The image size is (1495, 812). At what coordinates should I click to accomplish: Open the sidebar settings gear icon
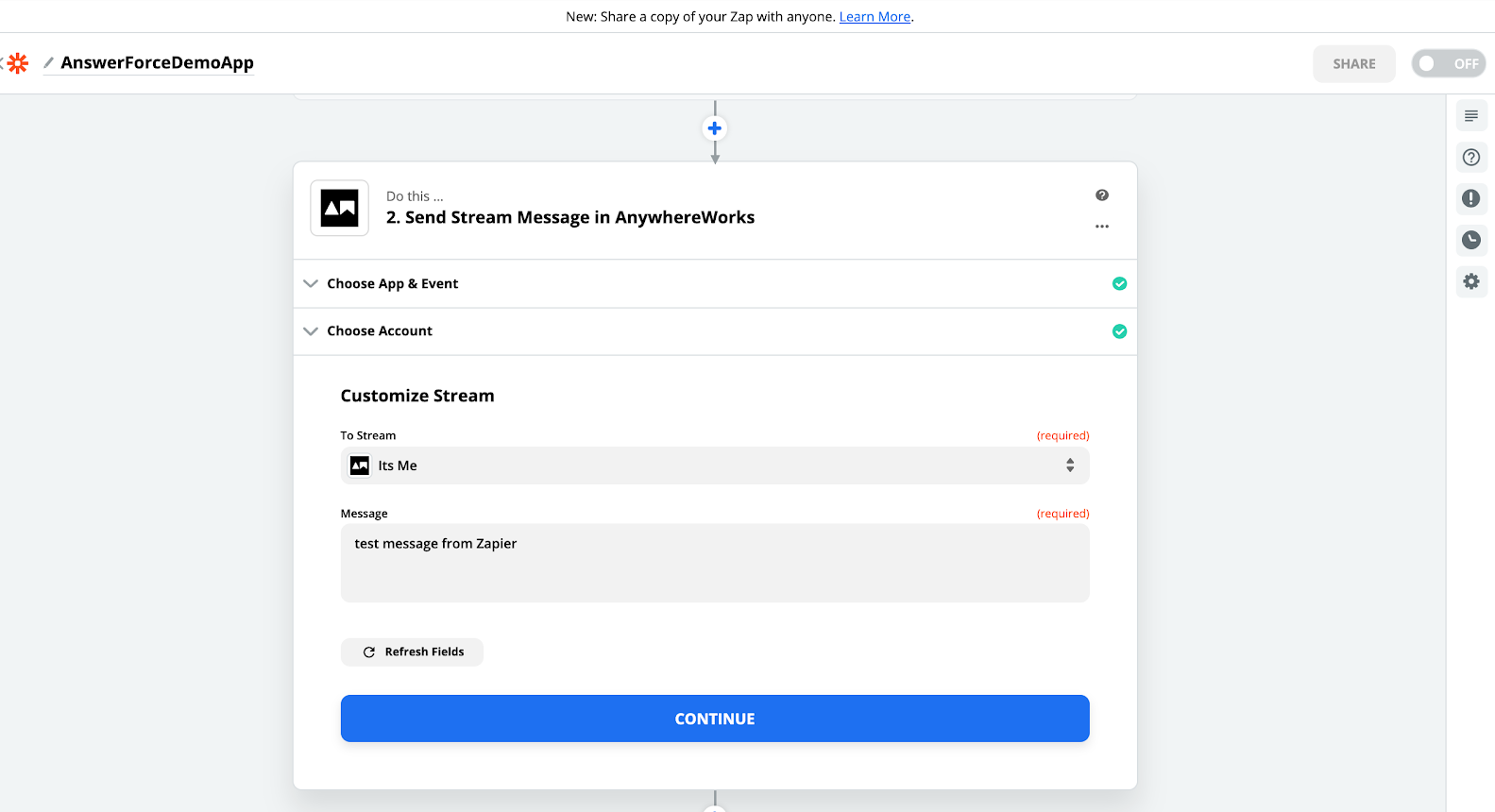click(1470, 281)
